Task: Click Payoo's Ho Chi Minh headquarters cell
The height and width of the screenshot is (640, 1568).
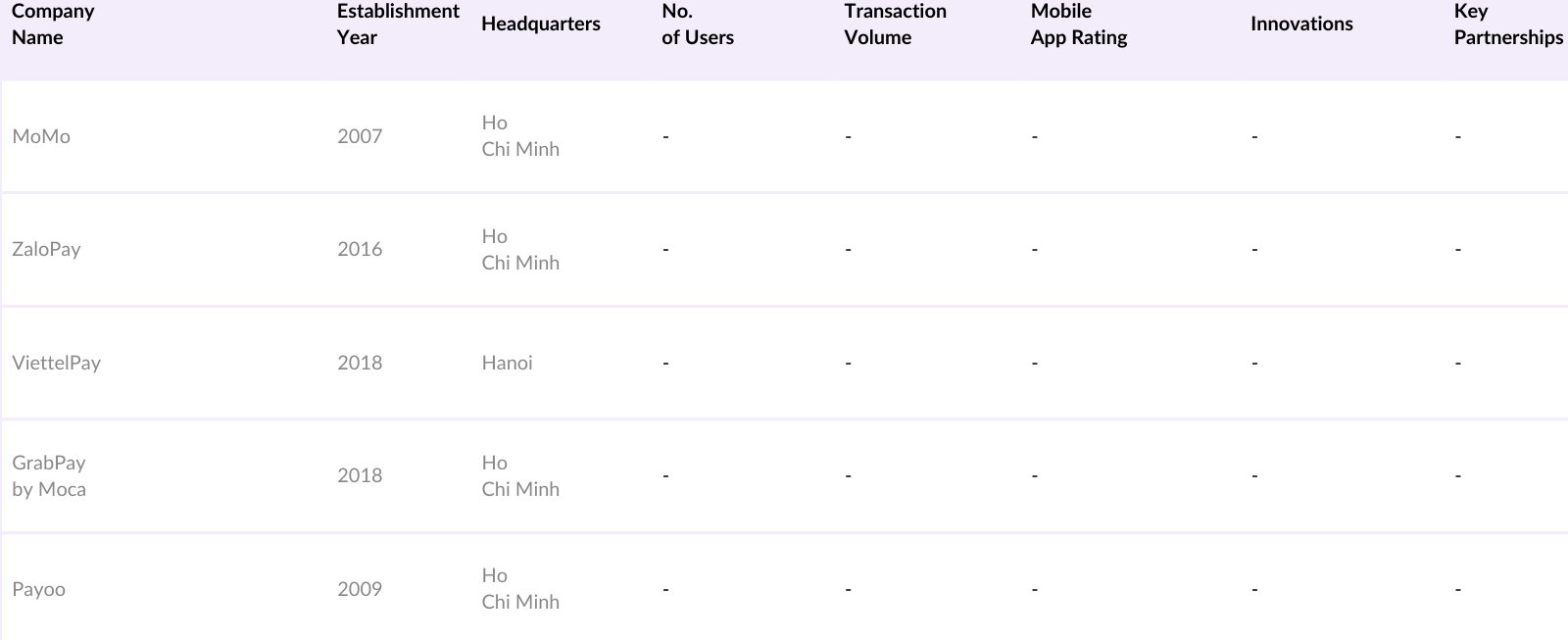Action: pos(520,589)
